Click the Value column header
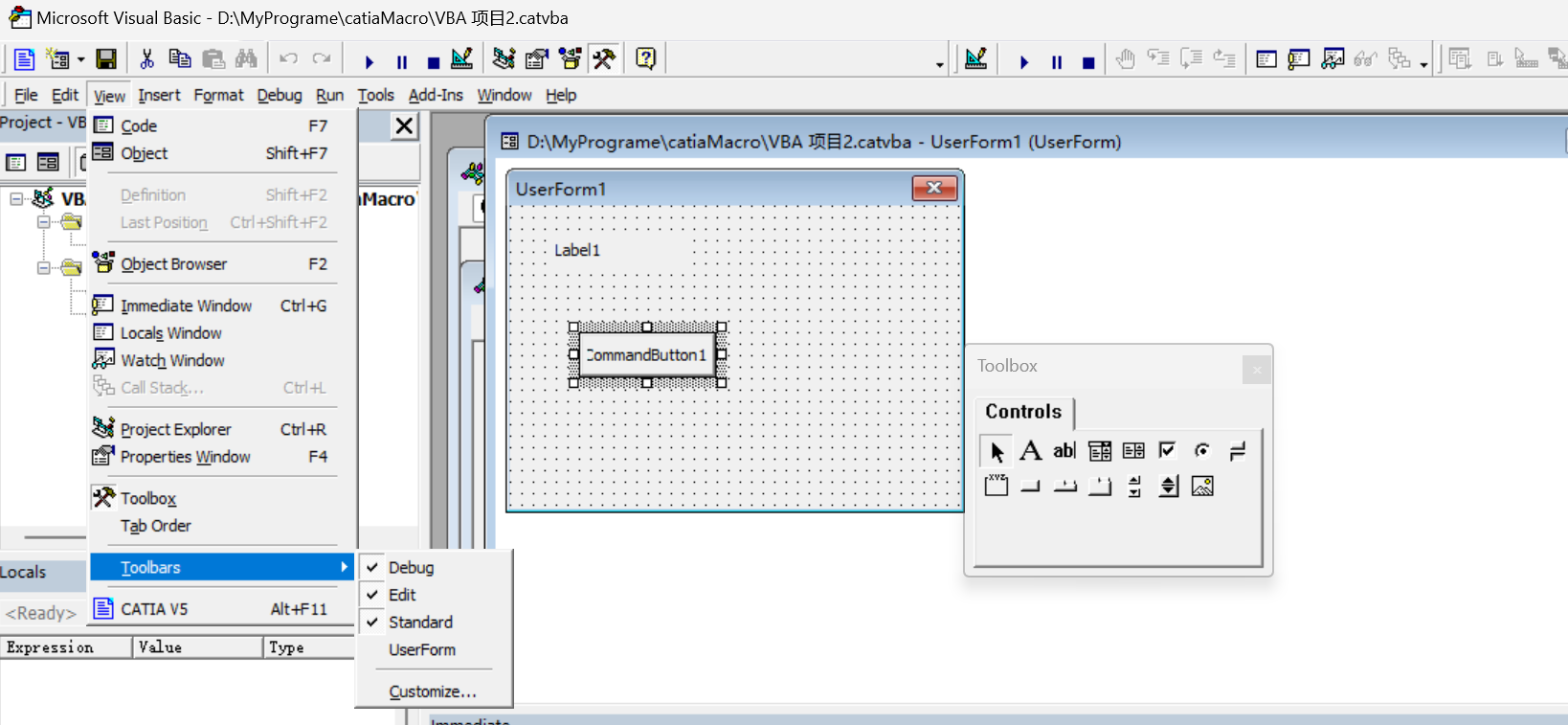Screen dimensions: 1568x725 click(x=198, y=647)
